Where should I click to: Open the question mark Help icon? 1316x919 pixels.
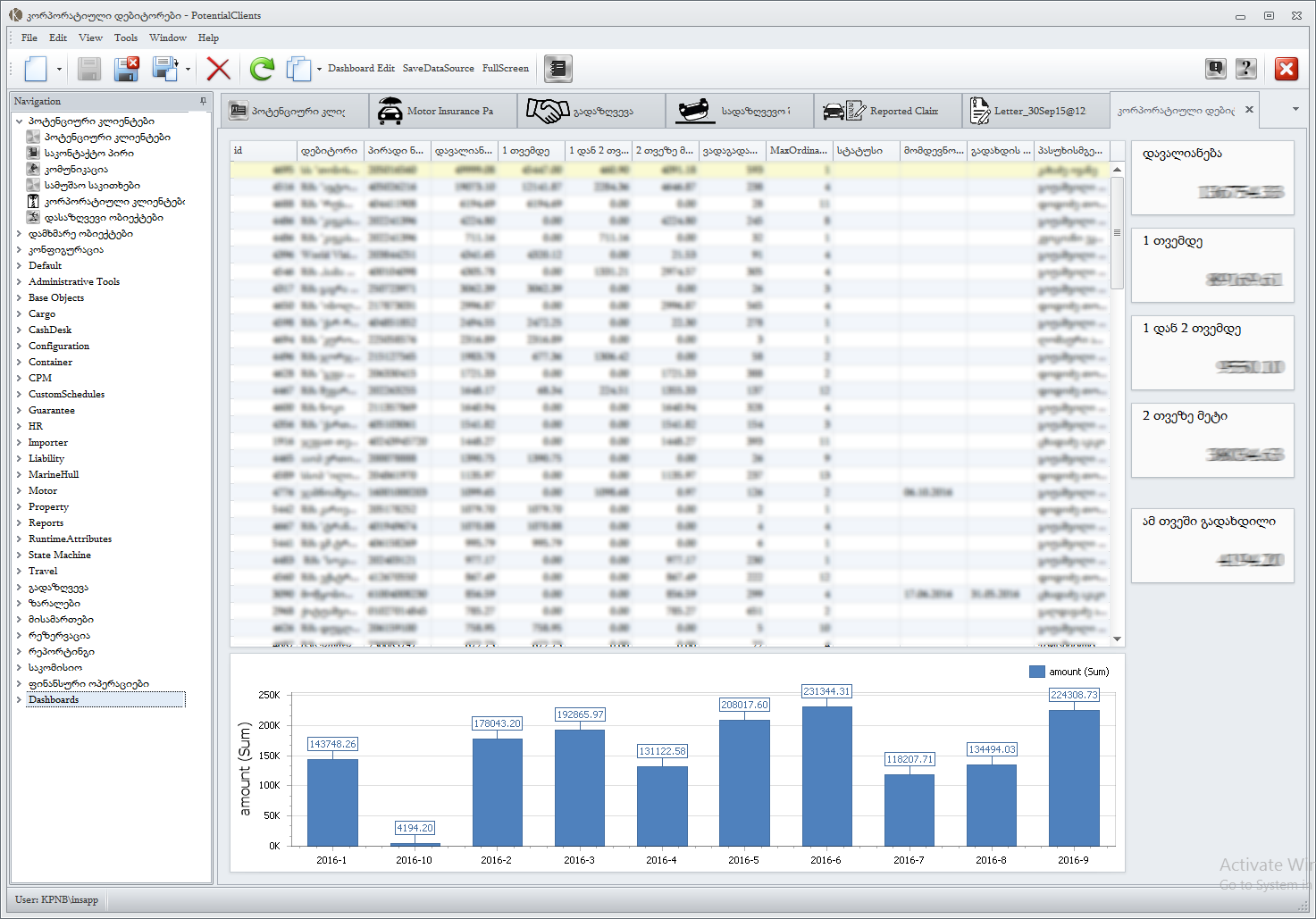(x=1246, y=69)
